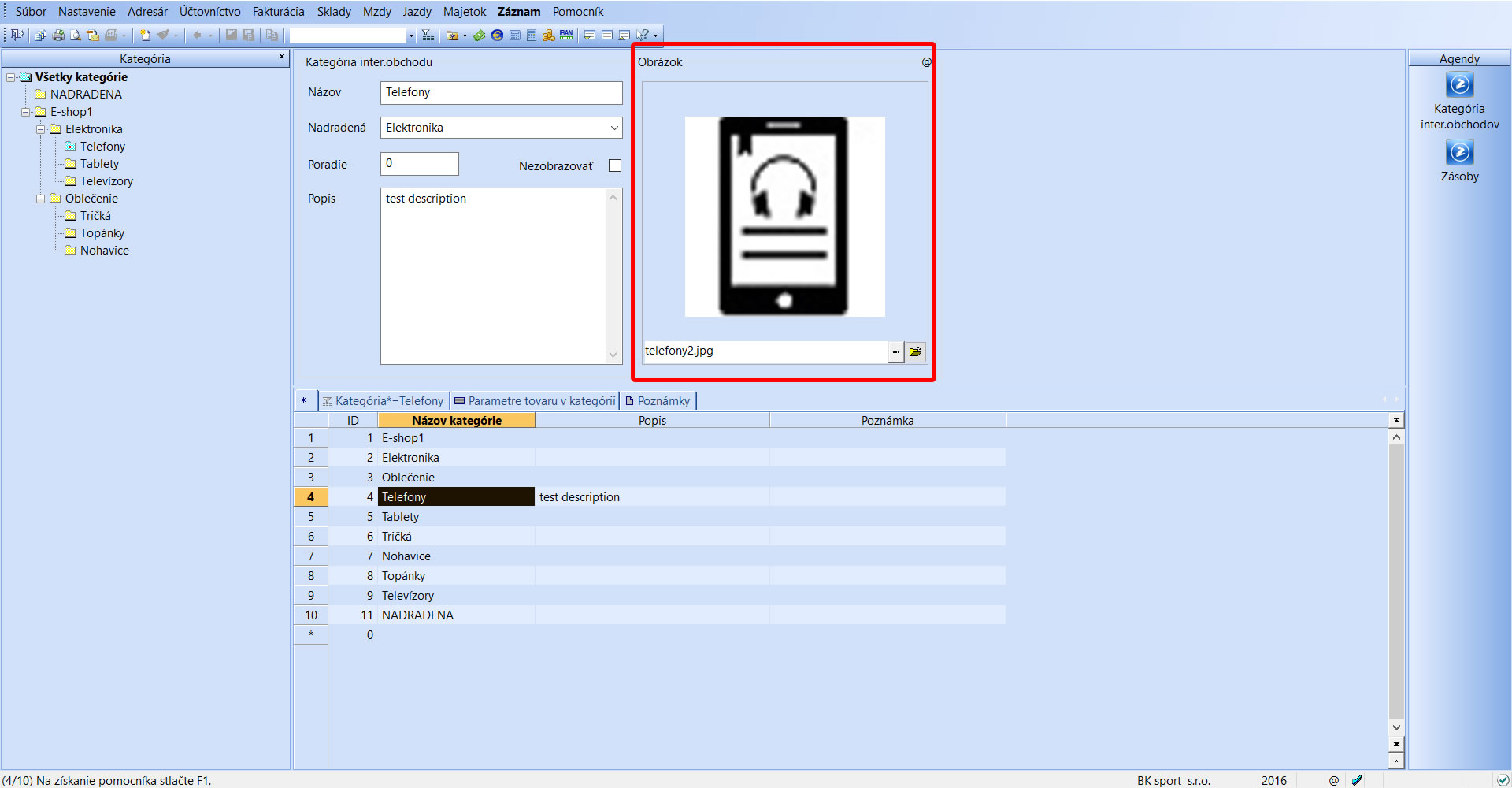Click Popis text area scroll-down arrow

[613, 355]
